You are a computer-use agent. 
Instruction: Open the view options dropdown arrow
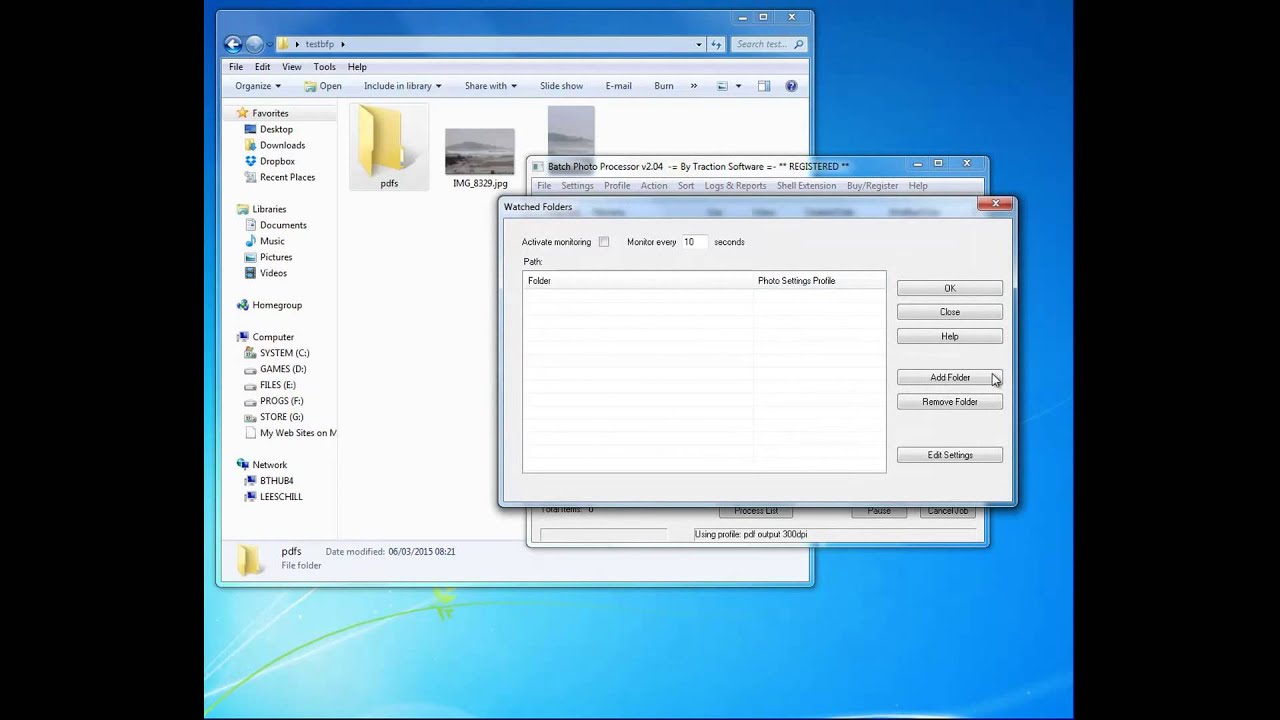[x=739, y=86]
